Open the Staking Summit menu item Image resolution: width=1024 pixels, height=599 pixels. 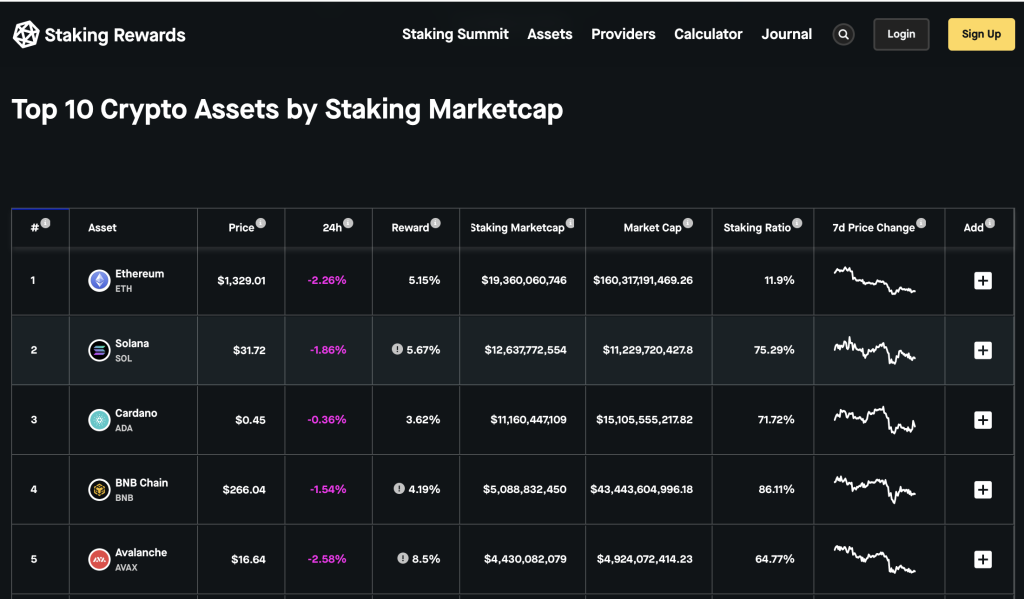tap(455, 35)
